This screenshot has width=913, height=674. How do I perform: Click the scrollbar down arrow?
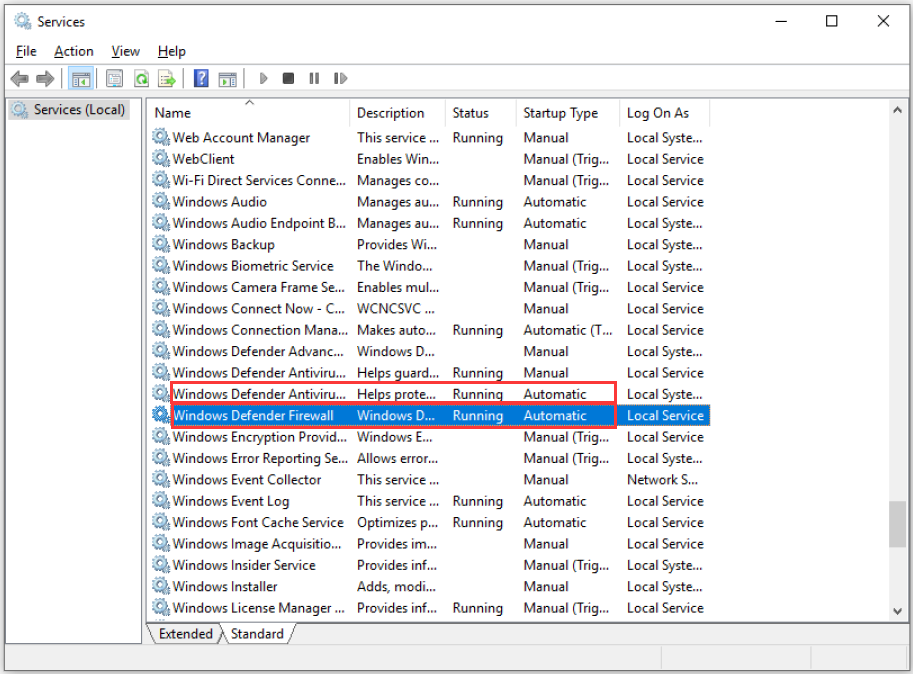click(x=897, y=611)
